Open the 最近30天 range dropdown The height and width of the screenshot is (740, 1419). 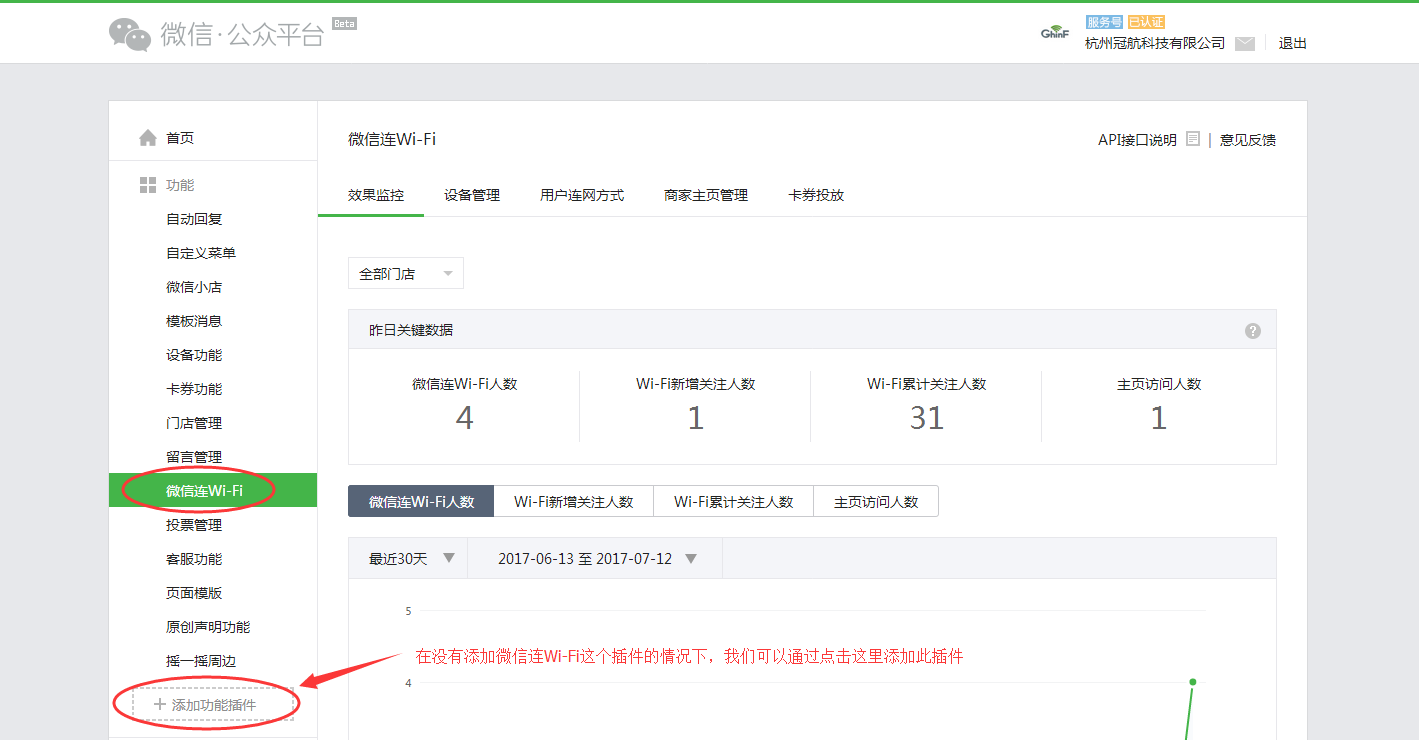[x=411, y=559]
